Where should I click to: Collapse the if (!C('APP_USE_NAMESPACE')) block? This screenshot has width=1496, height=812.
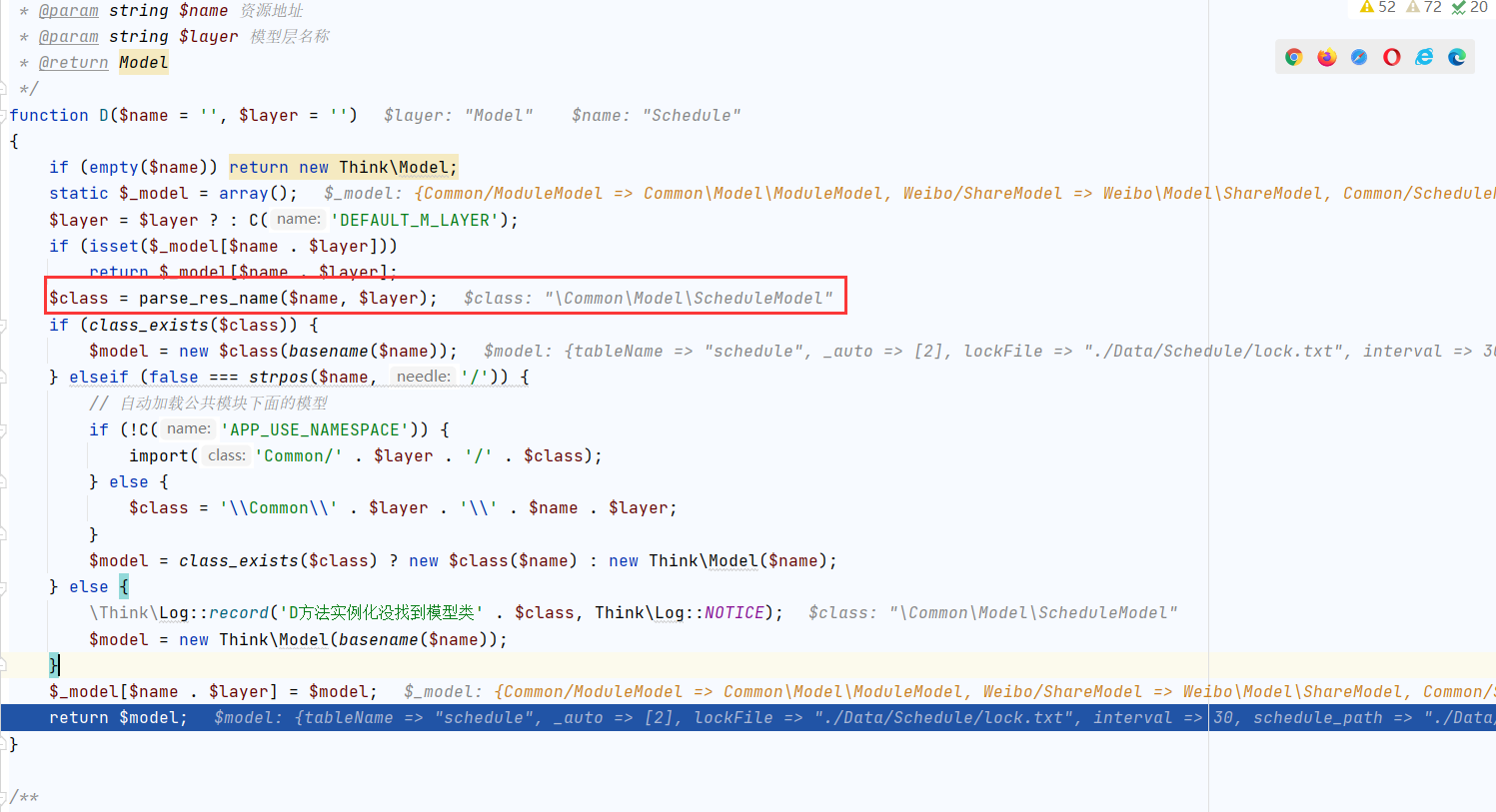click(x=3, y=430)
